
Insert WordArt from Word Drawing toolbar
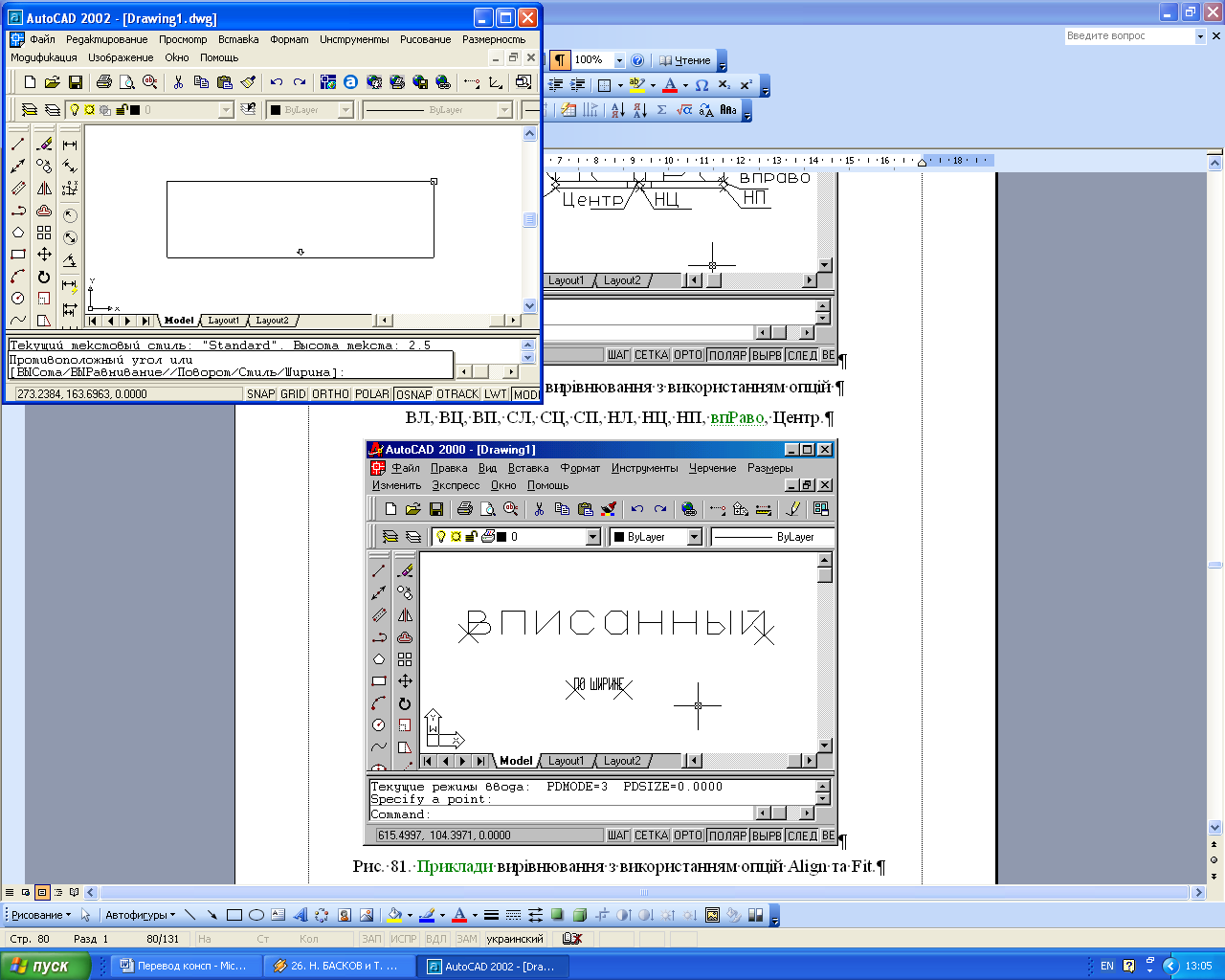300,915
